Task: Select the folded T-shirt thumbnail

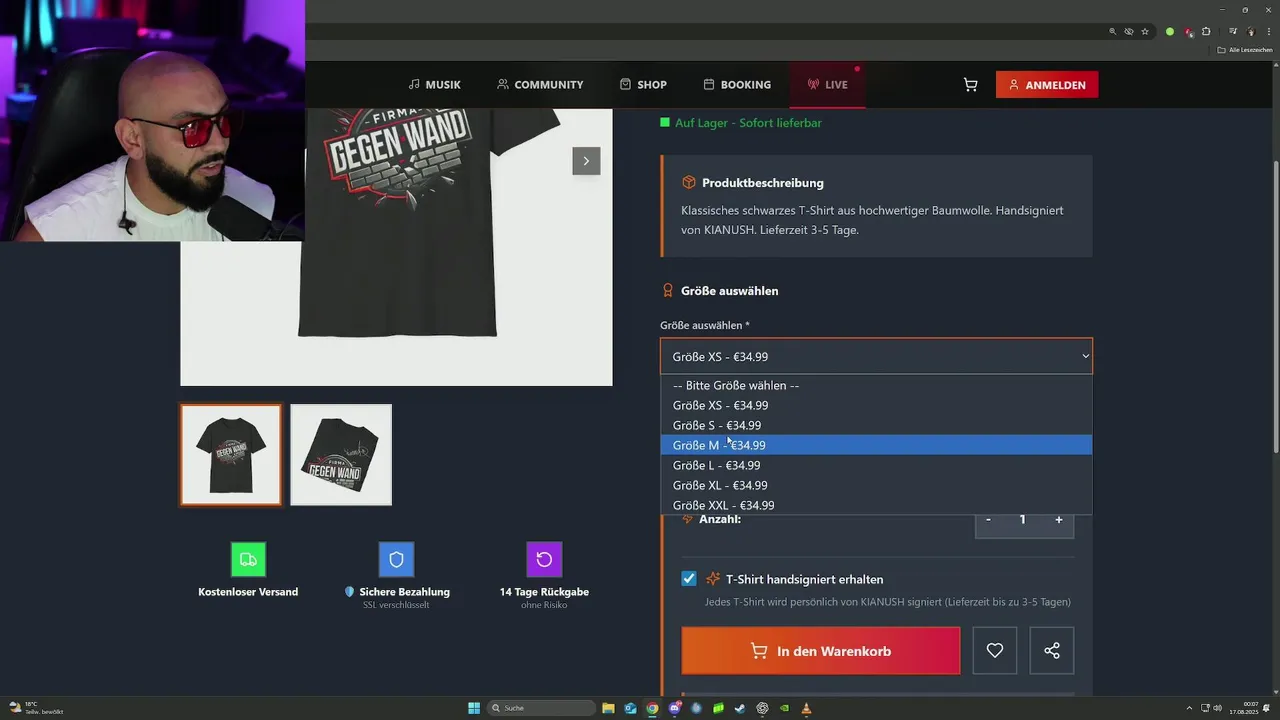Action: (341, 455)
